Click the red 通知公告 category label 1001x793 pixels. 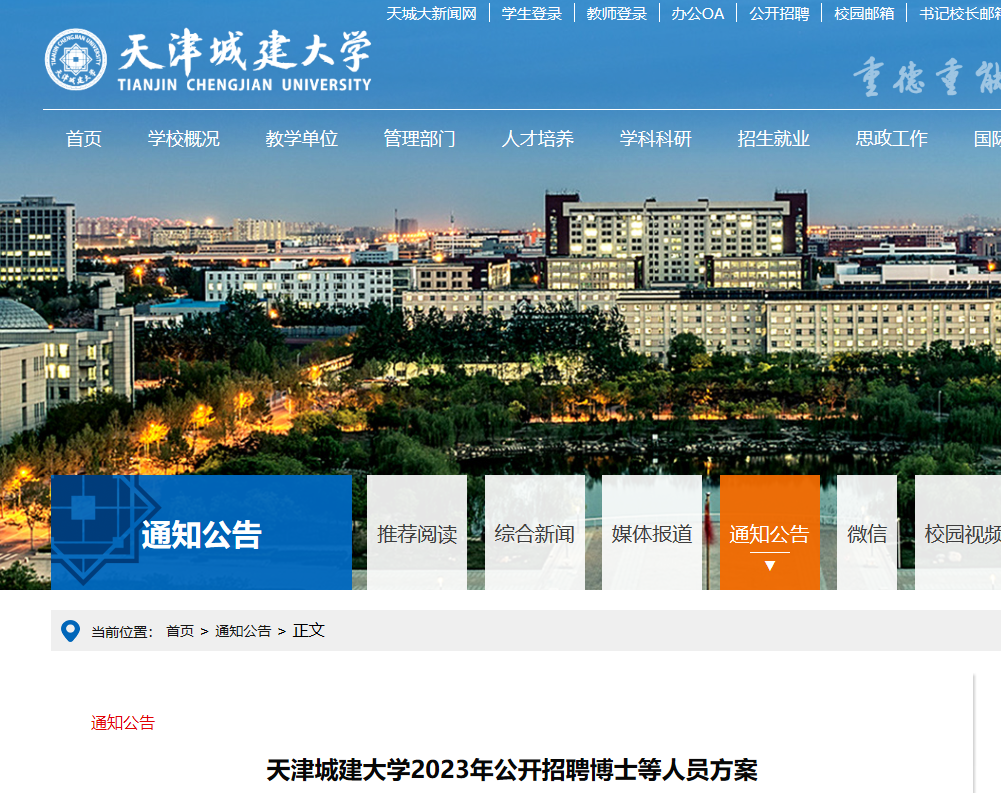pyautogui.click(x=123, y=723)
